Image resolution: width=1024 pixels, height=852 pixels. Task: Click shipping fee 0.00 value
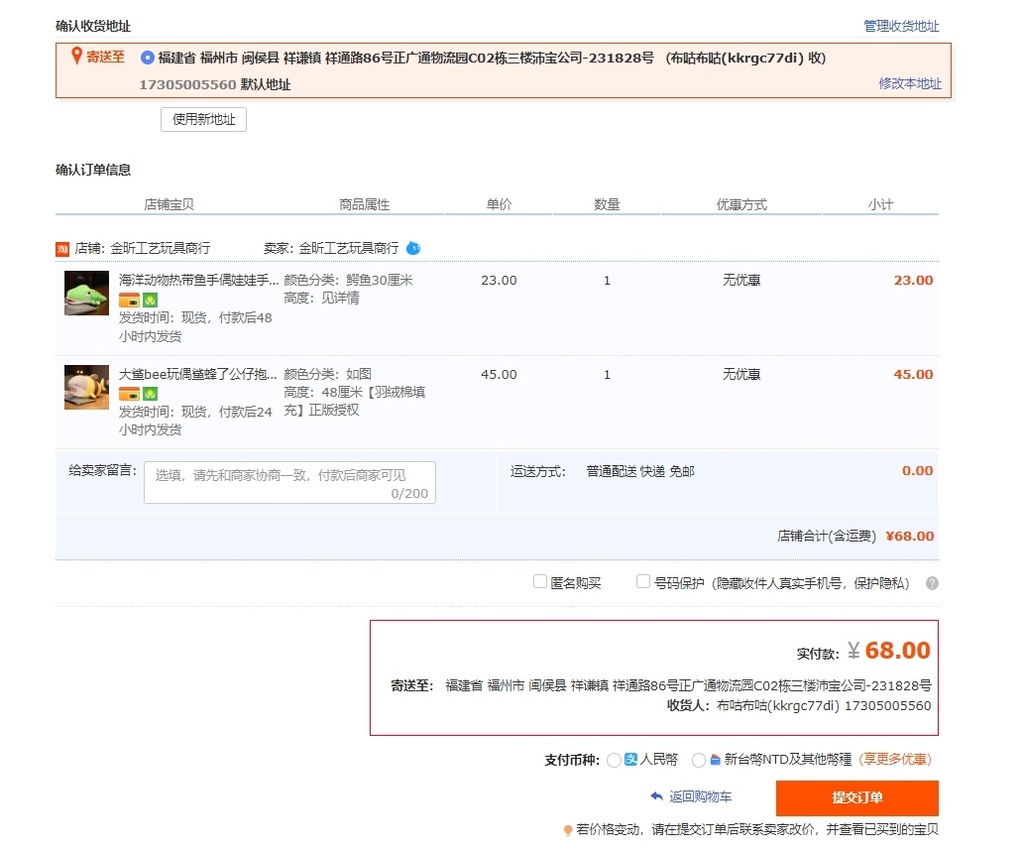918,471
